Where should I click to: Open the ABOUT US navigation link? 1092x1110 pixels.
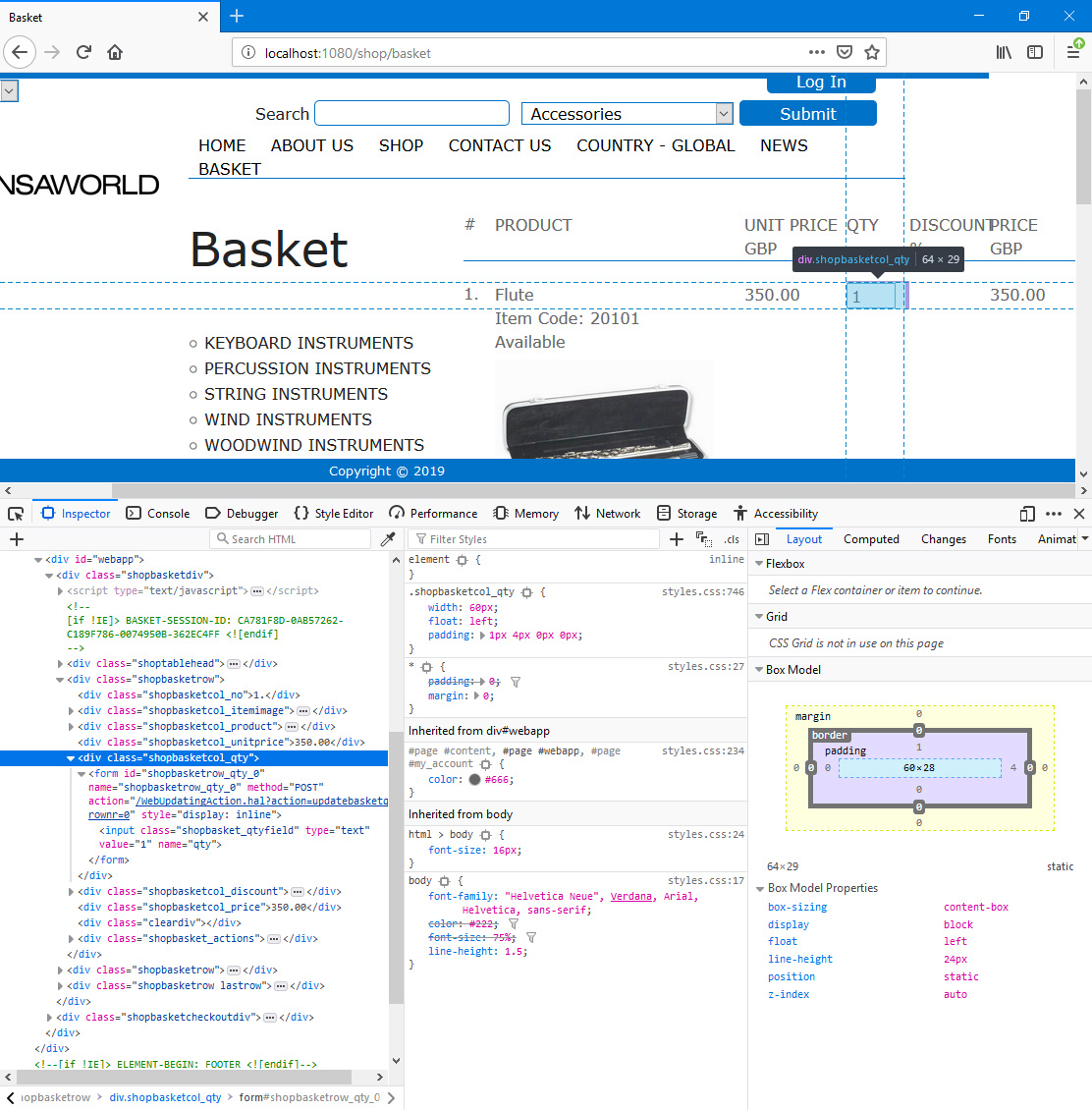pyautogui.click(x=312, y=145)
